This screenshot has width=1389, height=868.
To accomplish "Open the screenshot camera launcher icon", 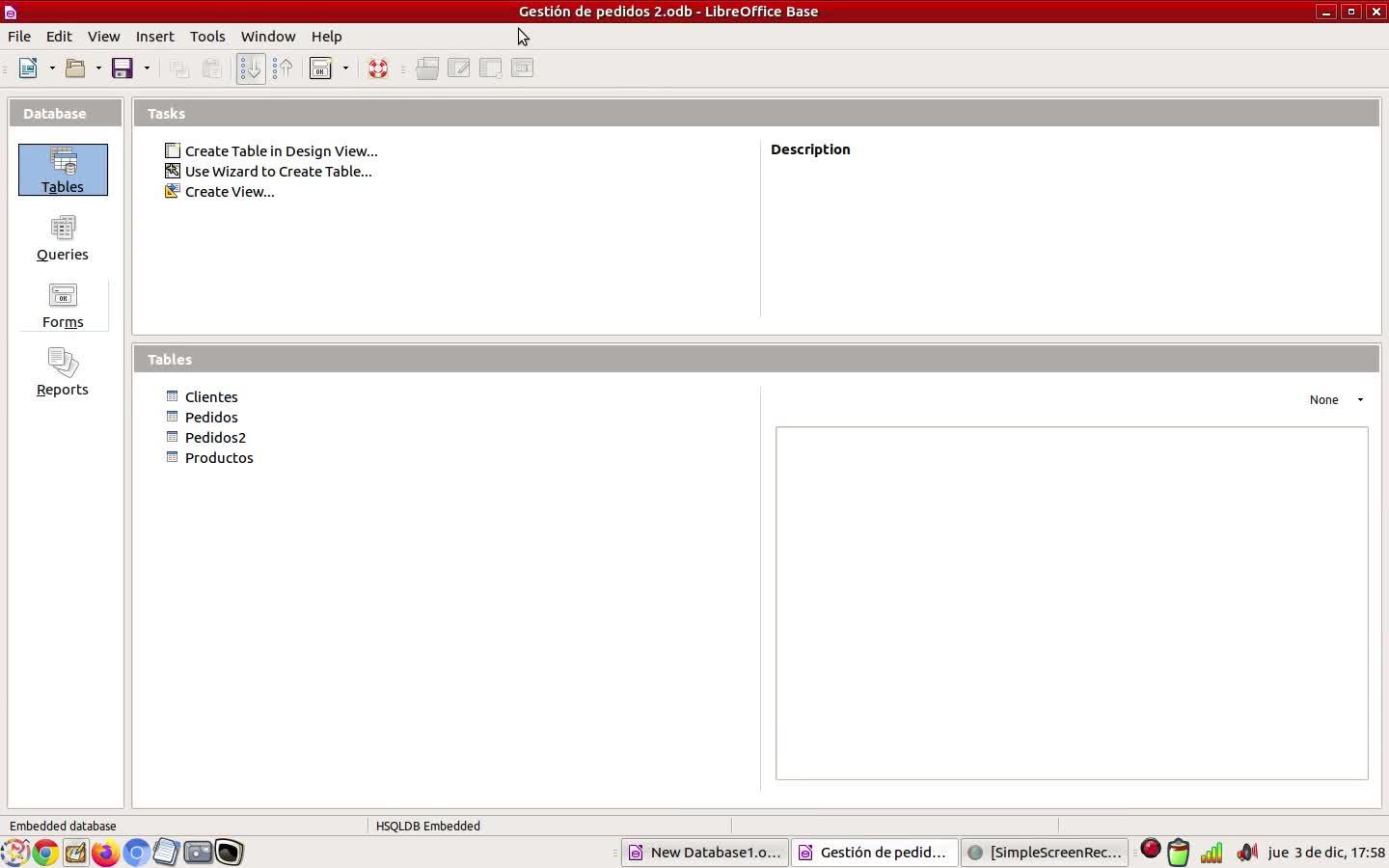I will pyautogui.click(x=198, y=853).
